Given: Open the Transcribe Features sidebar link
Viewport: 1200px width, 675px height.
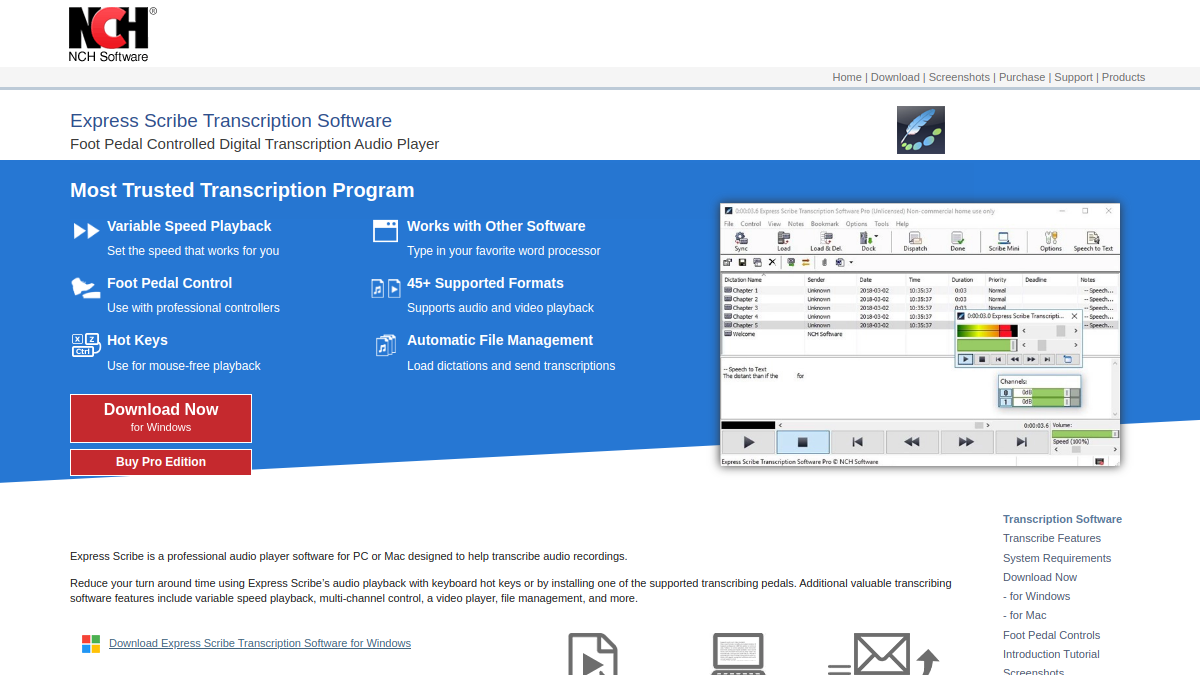Looking at the screenshot, I should (1052, 538).
